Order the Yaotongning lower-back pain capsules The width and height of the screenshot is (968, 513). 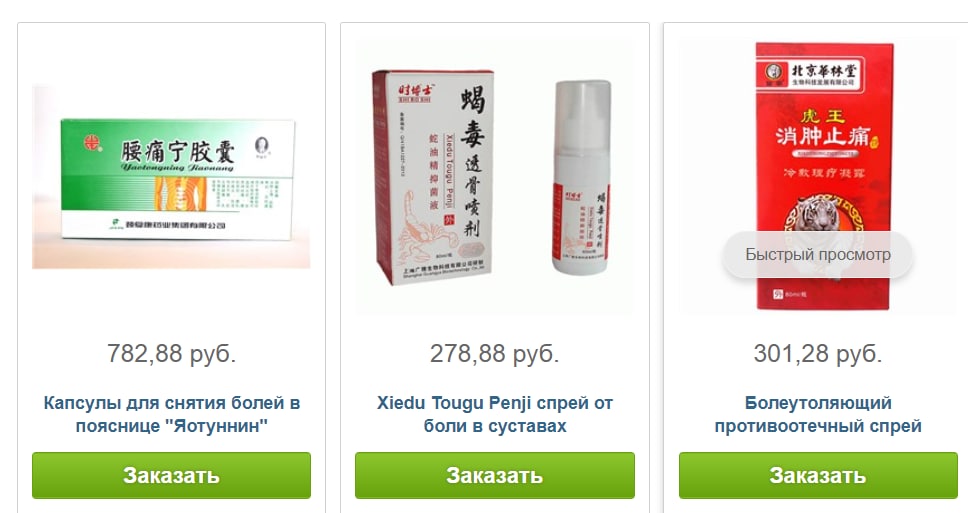[171, 475]
